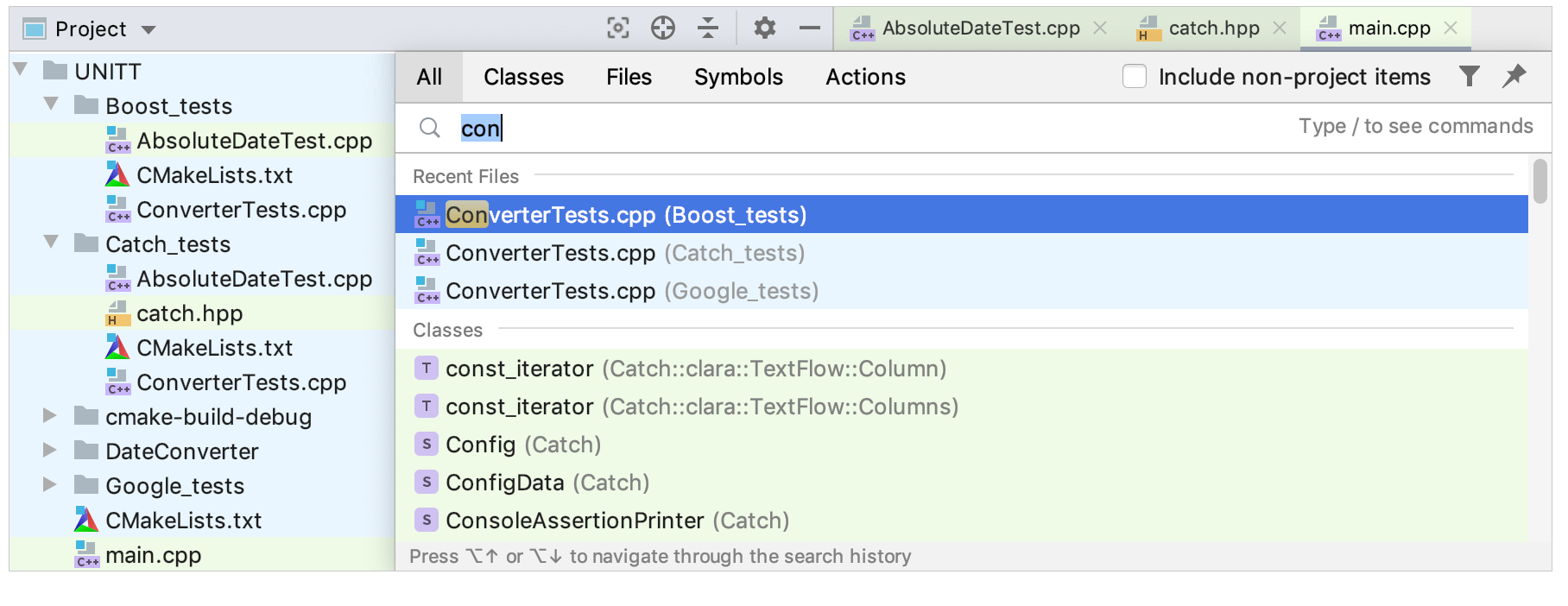Pin the search popup window

[1514, 77]
